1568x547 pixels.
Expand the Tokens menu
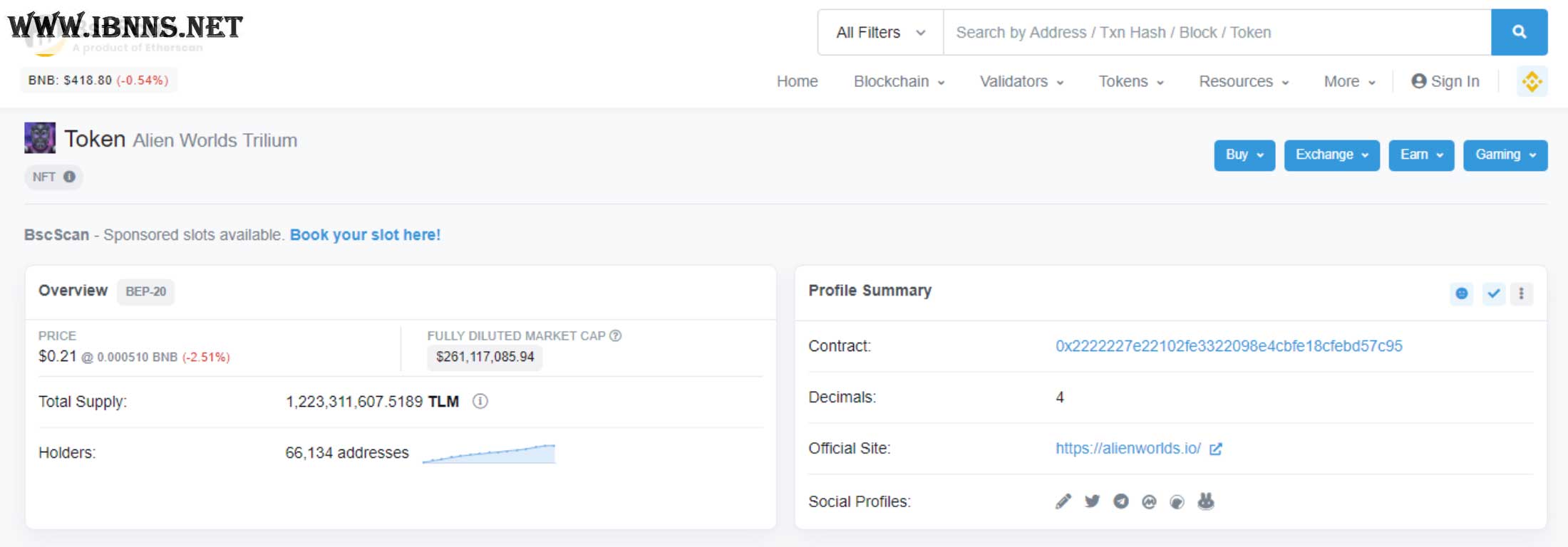point(1131,81)
